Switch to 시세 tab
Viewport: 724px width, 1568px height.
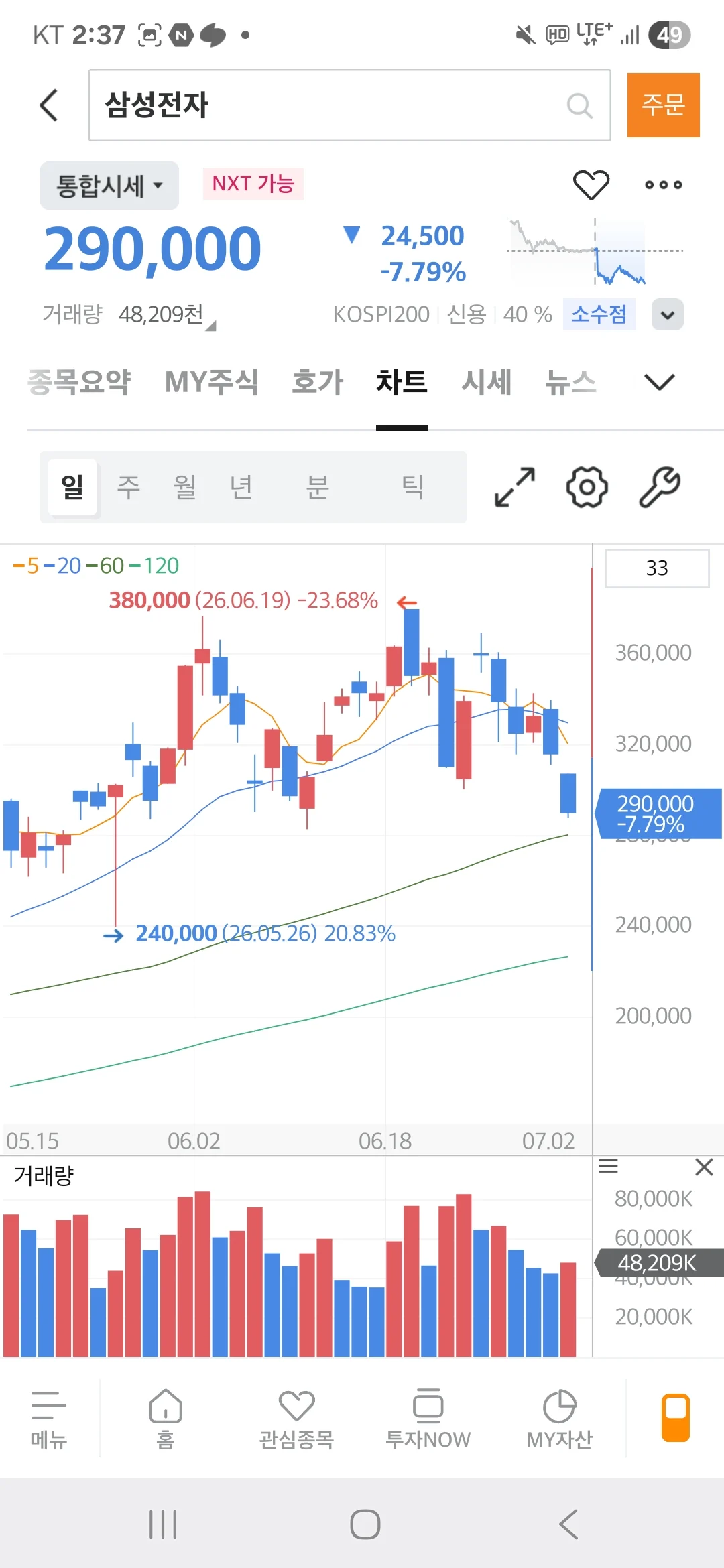tap(487, 382)
